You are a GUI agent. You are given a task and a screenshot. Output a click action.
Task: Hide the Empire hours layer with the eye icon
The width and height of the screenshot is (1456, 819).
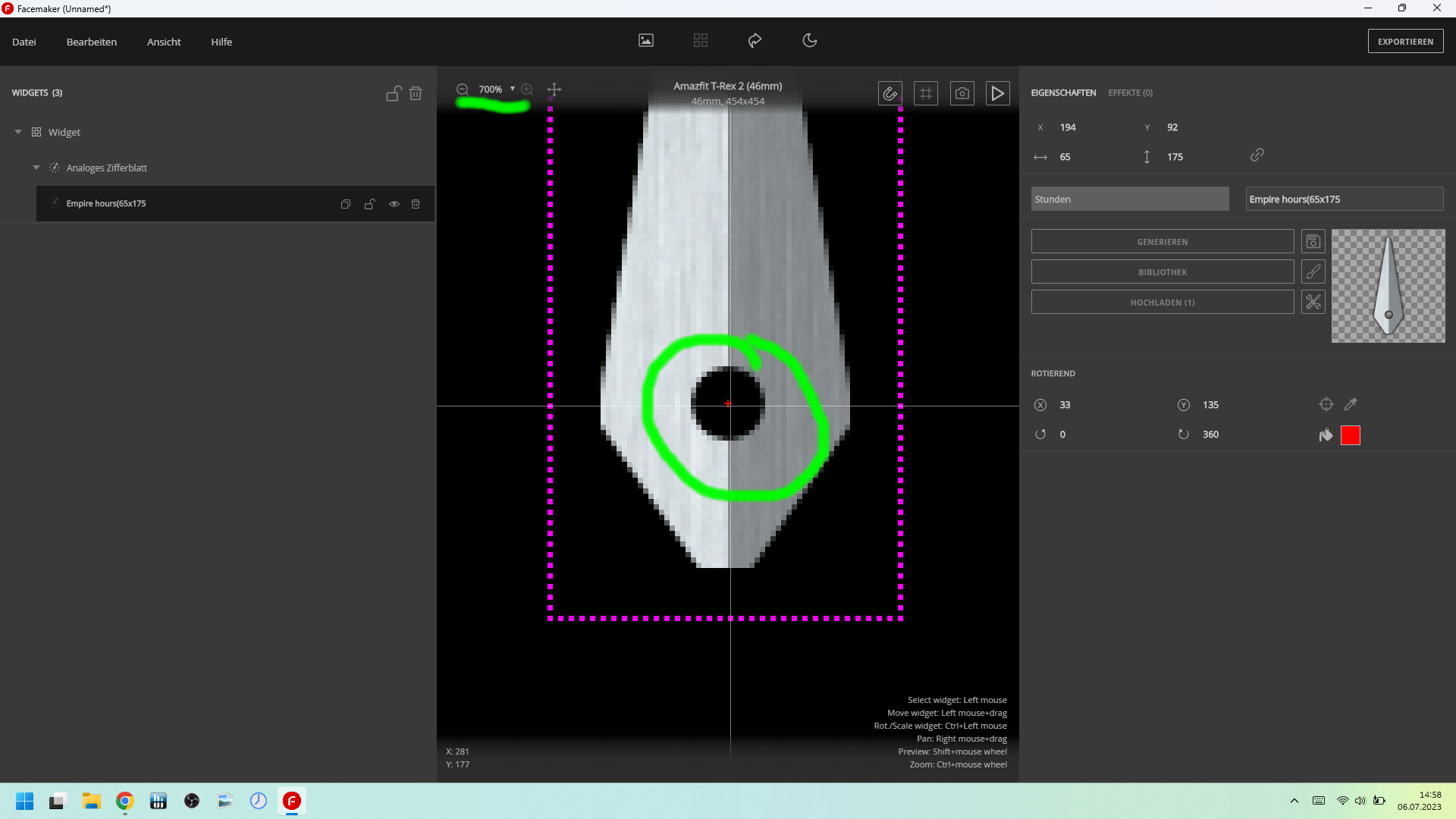point(394,204)
